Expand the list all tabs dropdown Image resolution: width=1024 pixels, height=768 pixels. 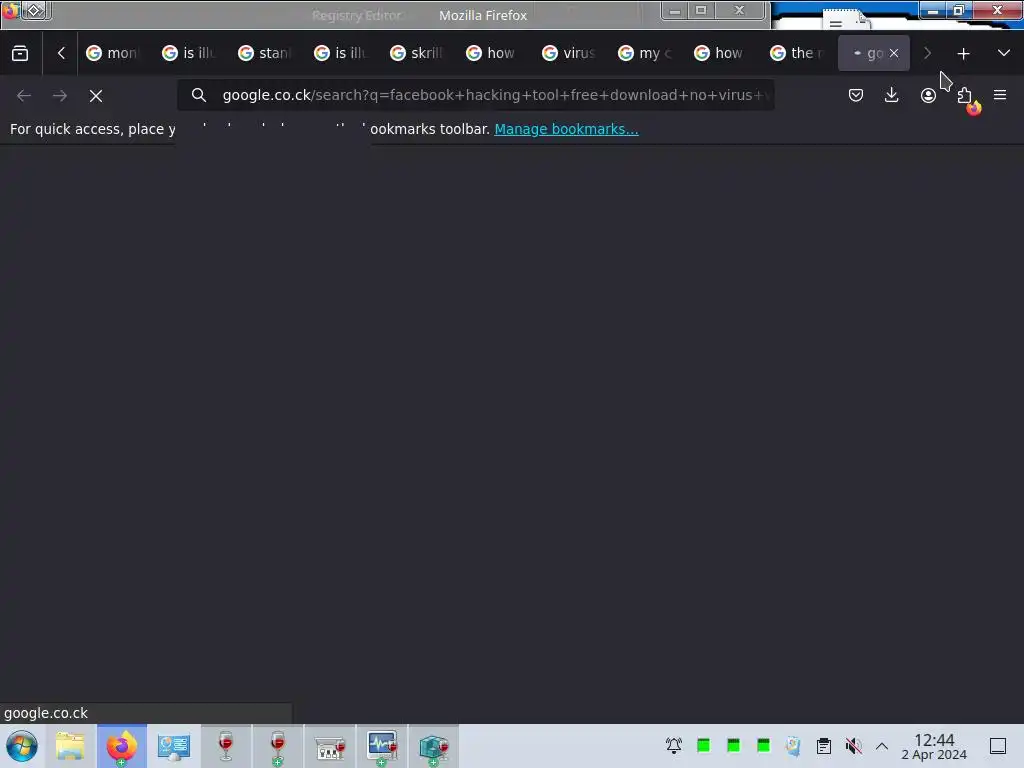tap(1004, 53)
